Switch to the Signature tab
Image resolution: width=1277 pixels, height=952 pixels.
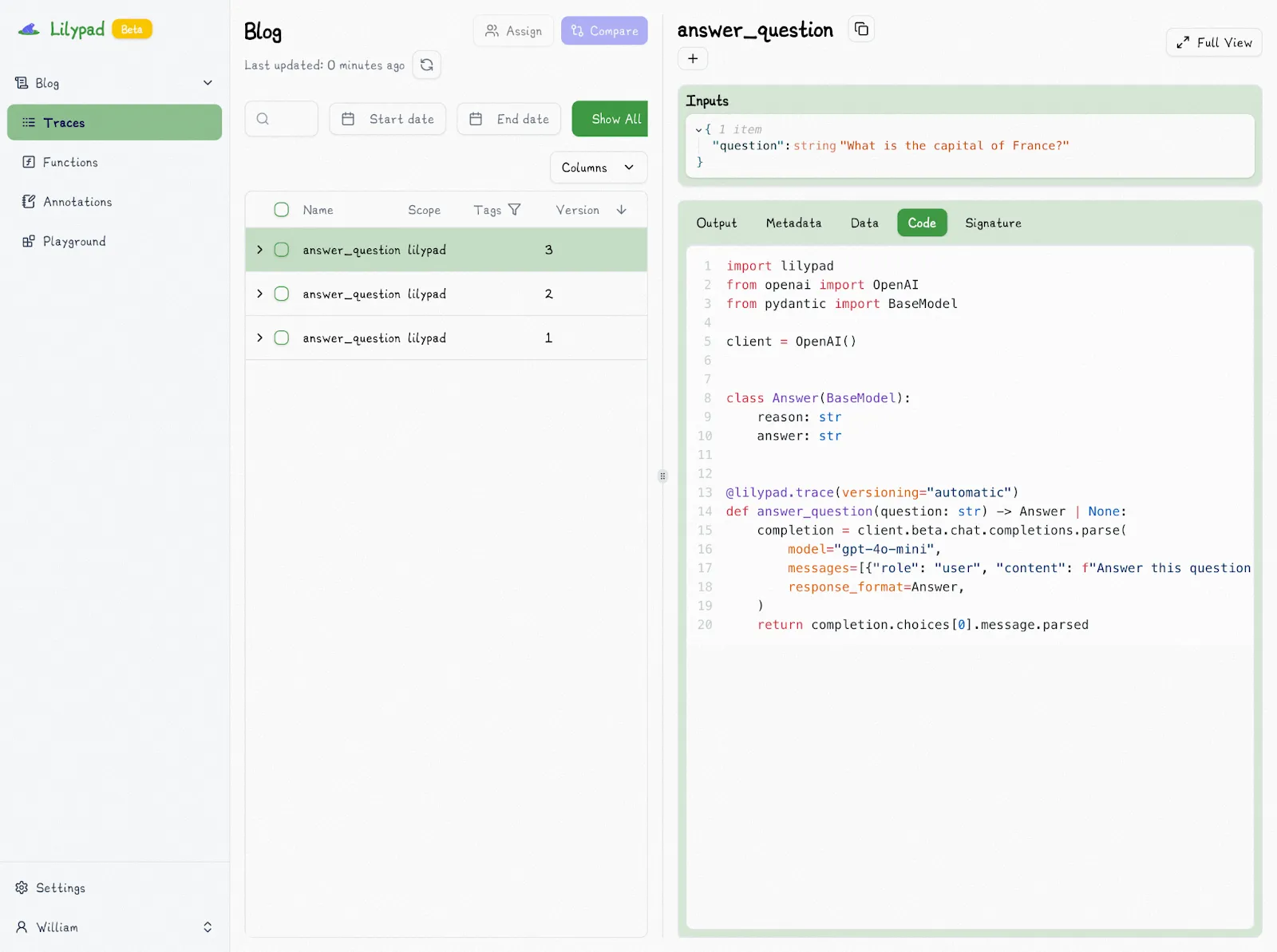(x=992, y=223)
